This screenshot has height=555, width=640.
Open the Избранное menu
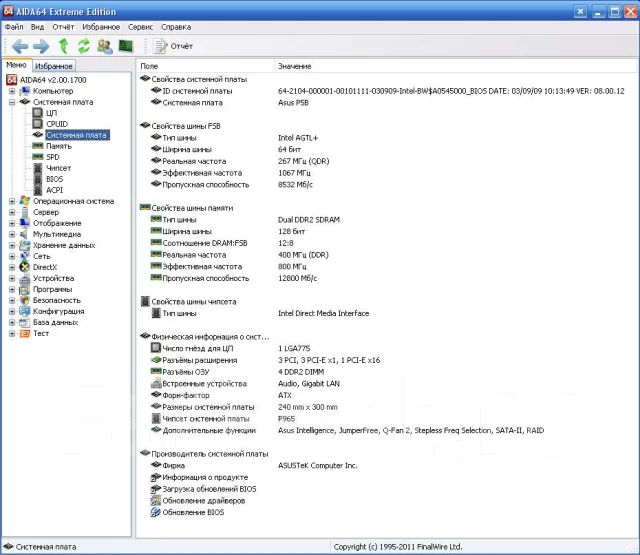[x=101, y=27]
